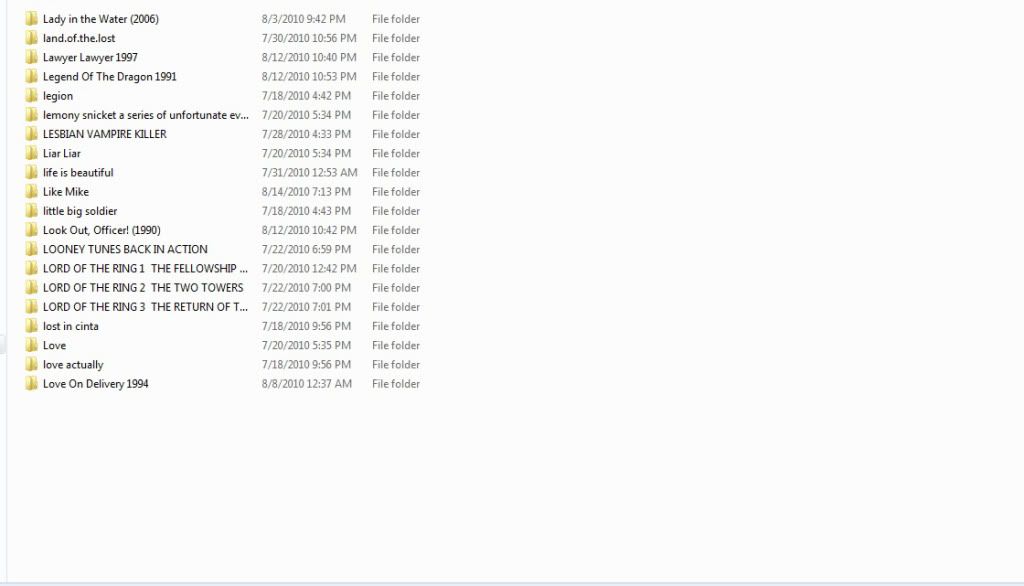Image resolution: width=1024 pixels, height=586 pixels.
Task: Select the 'Liar Liar' folder name
Action: pyautogui.click(x=62, y=154)
